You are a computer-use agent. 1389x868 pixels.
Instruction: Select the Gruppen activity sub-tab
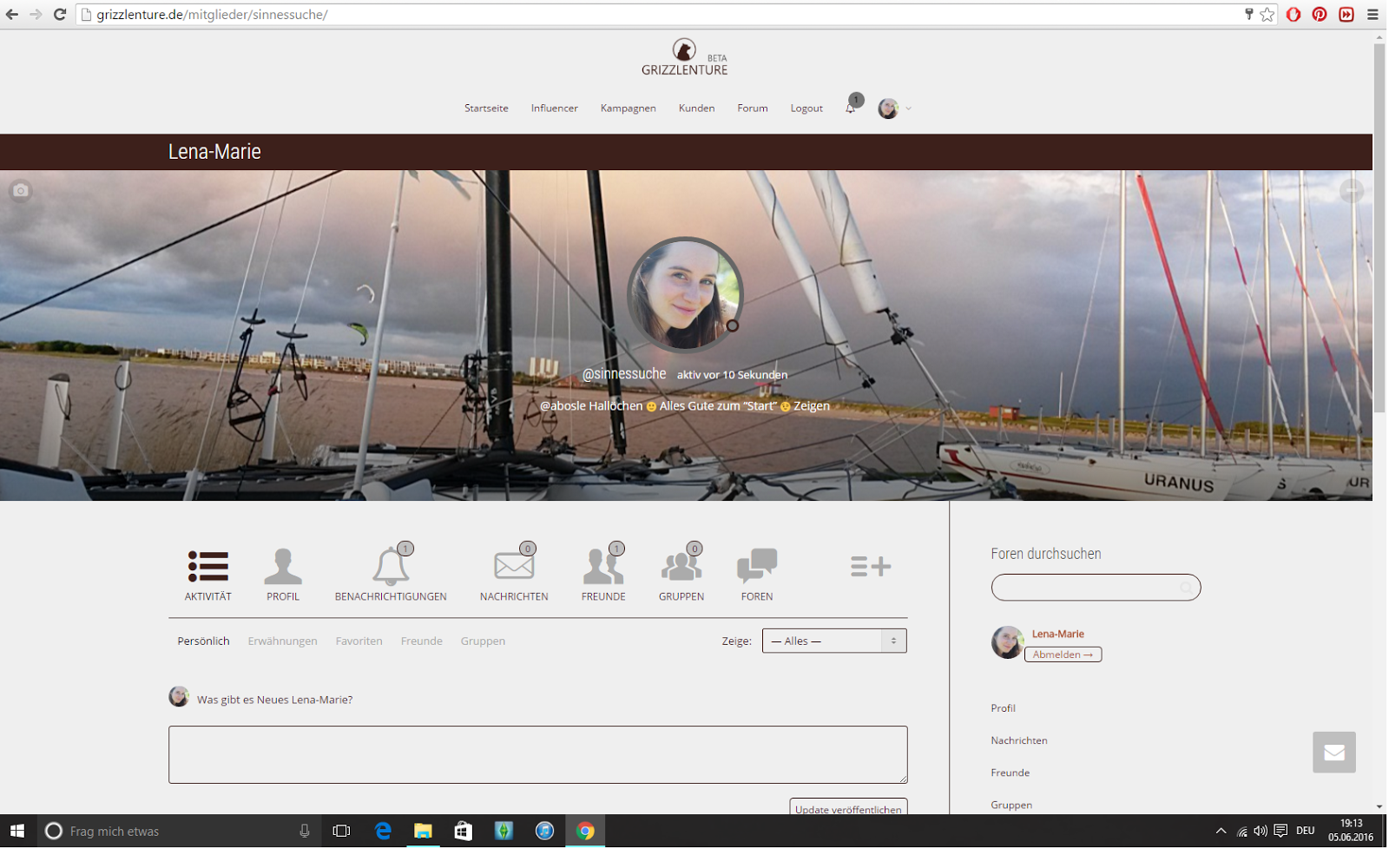point(484,641)
